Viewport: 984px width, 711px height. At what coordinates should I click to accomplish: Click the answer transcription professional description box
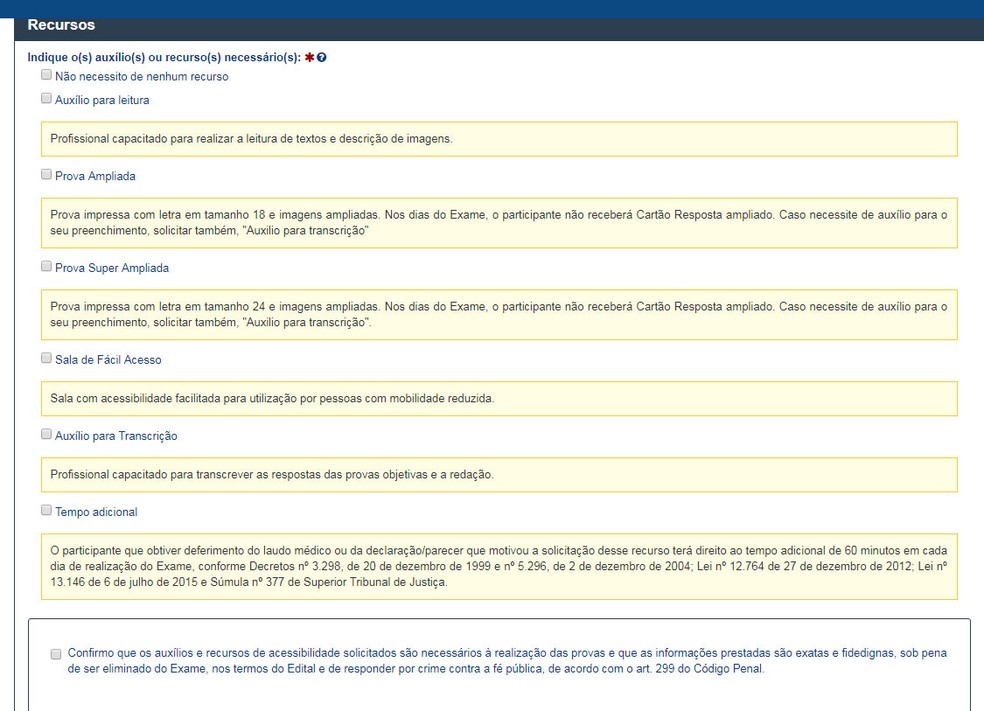[x=498, y=475]
